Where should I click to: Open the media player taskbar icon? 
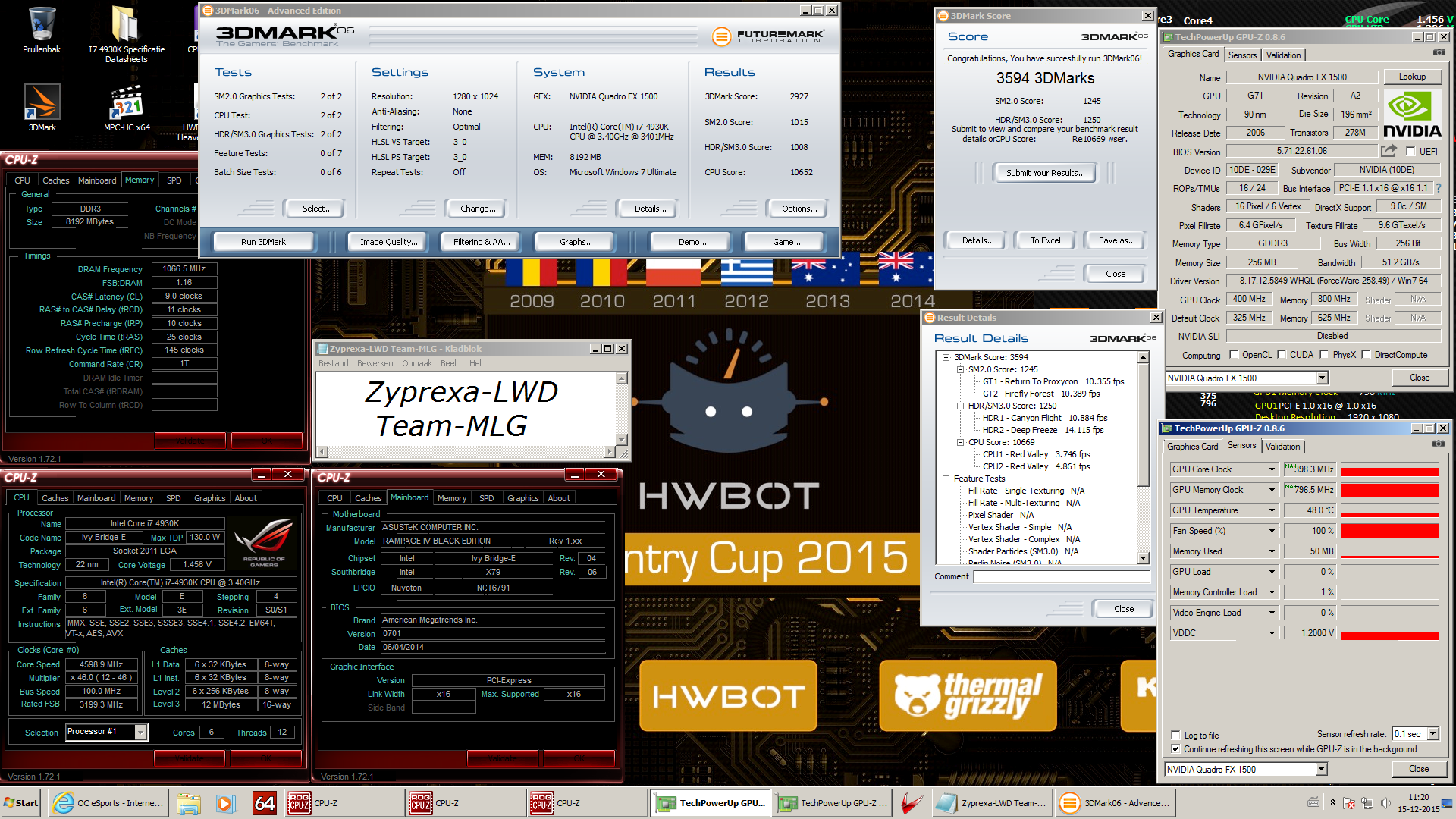click(x=225, y=803)
